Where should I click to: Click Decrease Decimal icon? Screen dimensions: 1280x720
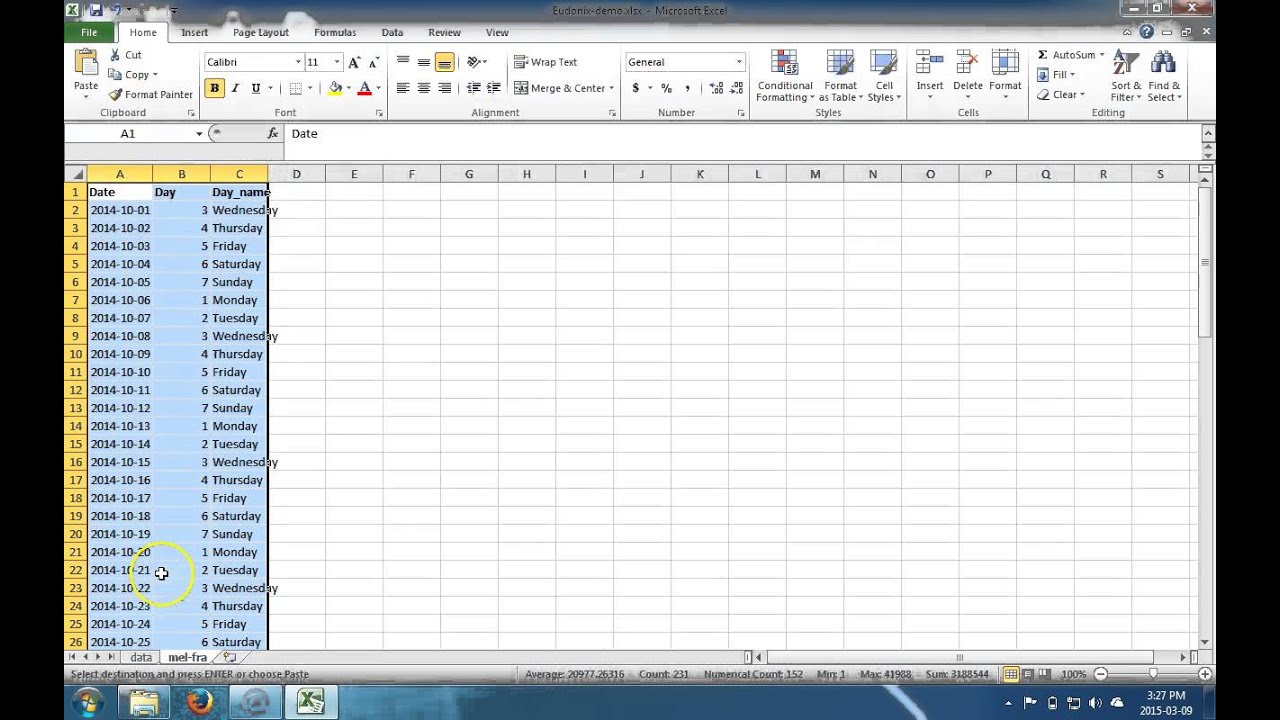click(x=737, y=88)
